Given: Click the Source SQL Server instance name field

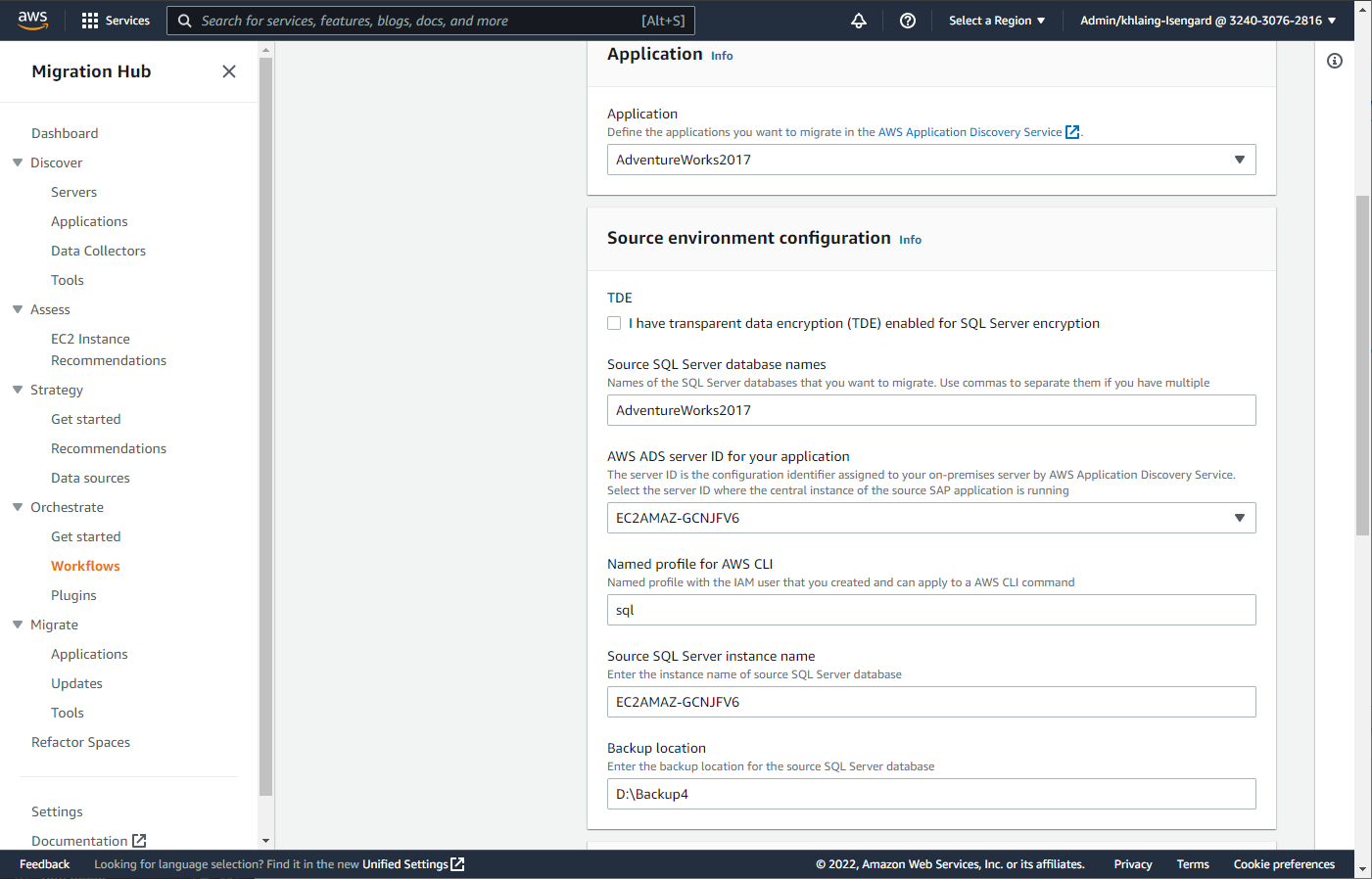Looking at the screenshot, I should (931, 702).
